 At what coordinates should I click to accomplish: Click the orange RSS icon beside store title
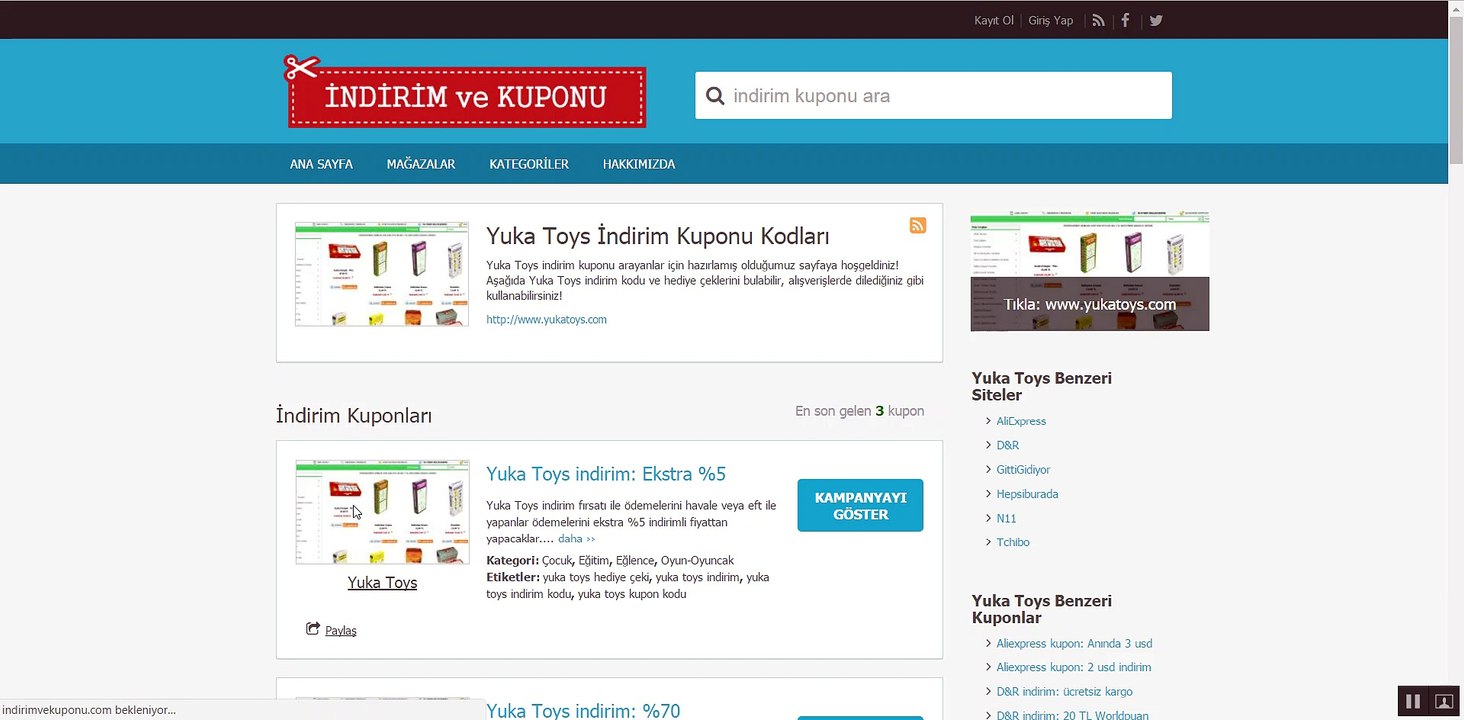pyautogui.click(x=918, y=225)
